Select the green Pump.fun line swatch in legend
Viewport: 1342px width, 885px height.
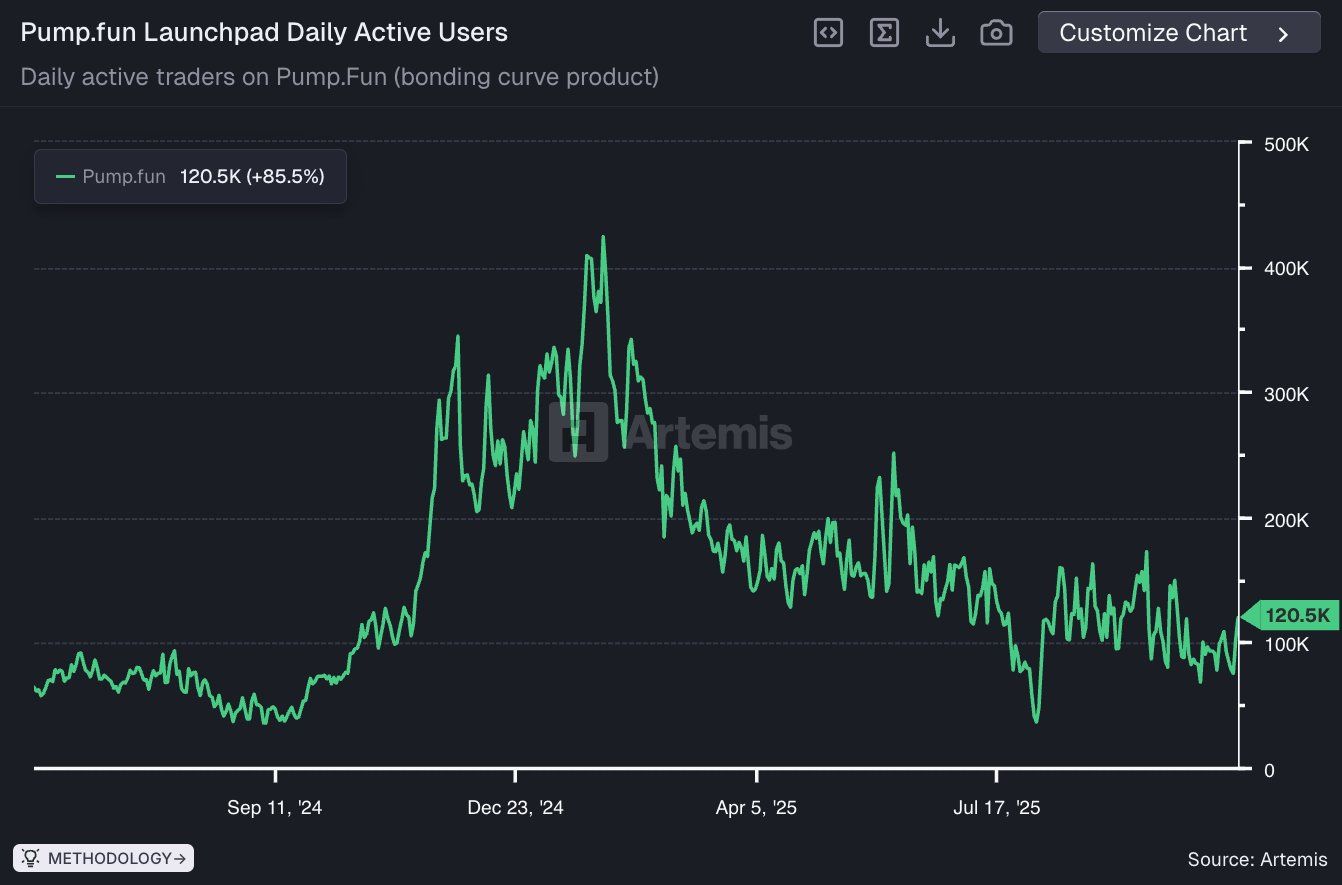(64, 176)
